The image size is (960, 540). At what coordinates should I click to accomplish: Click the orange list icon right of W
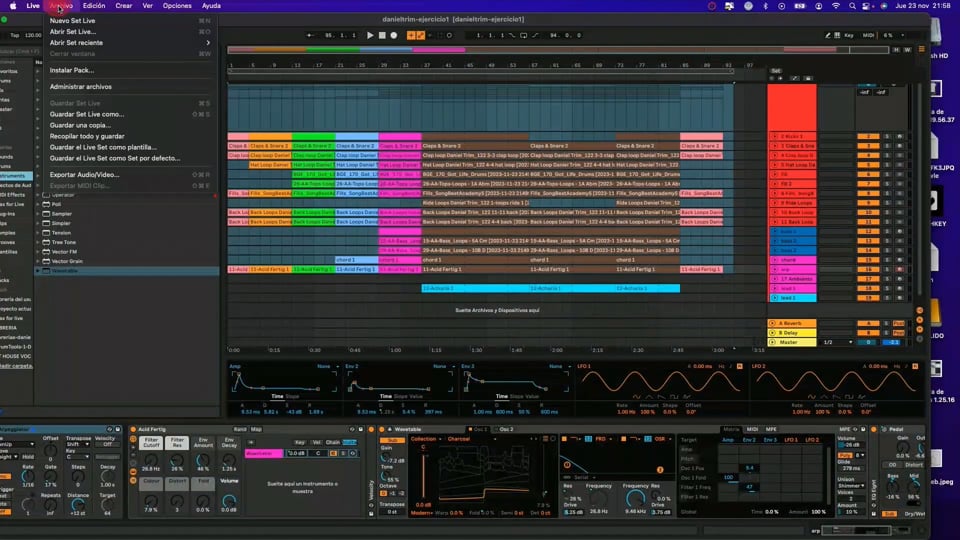[921, 49]
